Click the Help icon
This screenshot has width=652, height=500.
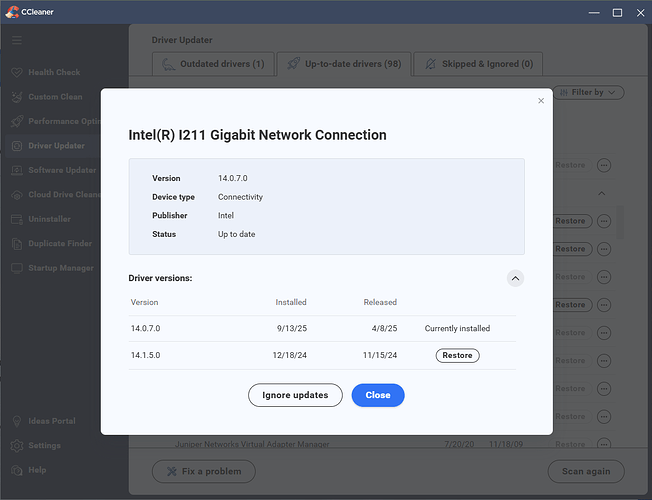(x=17, y=470)
